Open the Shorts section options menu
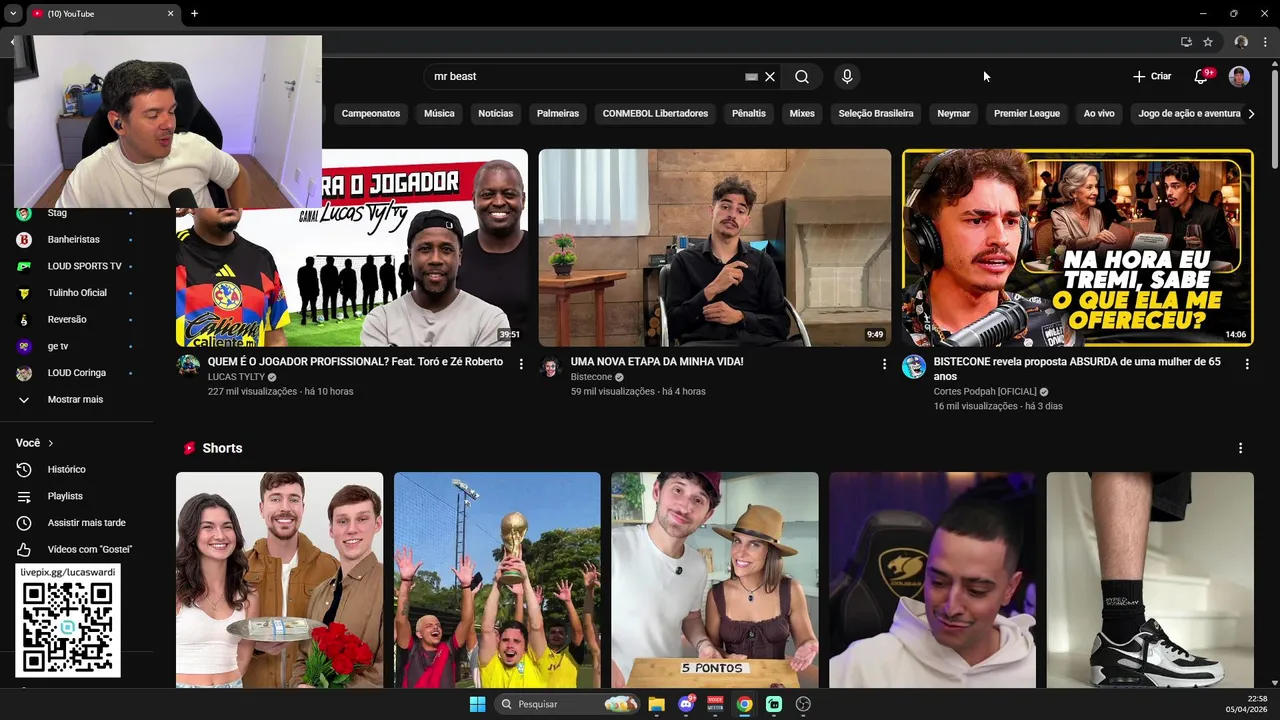 [x=1241, y=449]
